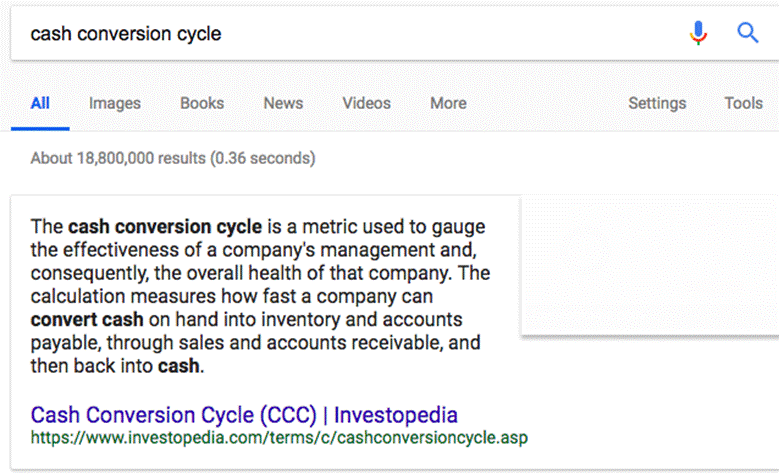
Task: Open the Books results tab
Action: click(202, 103)
